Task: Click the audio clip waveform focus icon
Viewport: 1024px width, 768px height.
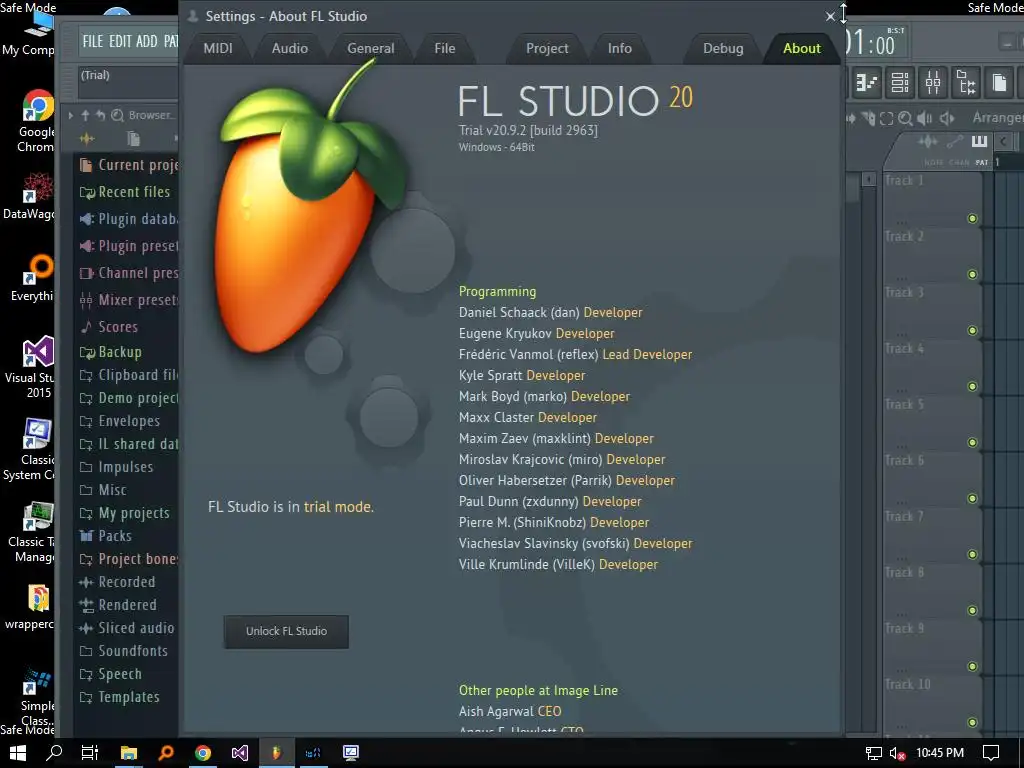Action: tap(927, 142)
